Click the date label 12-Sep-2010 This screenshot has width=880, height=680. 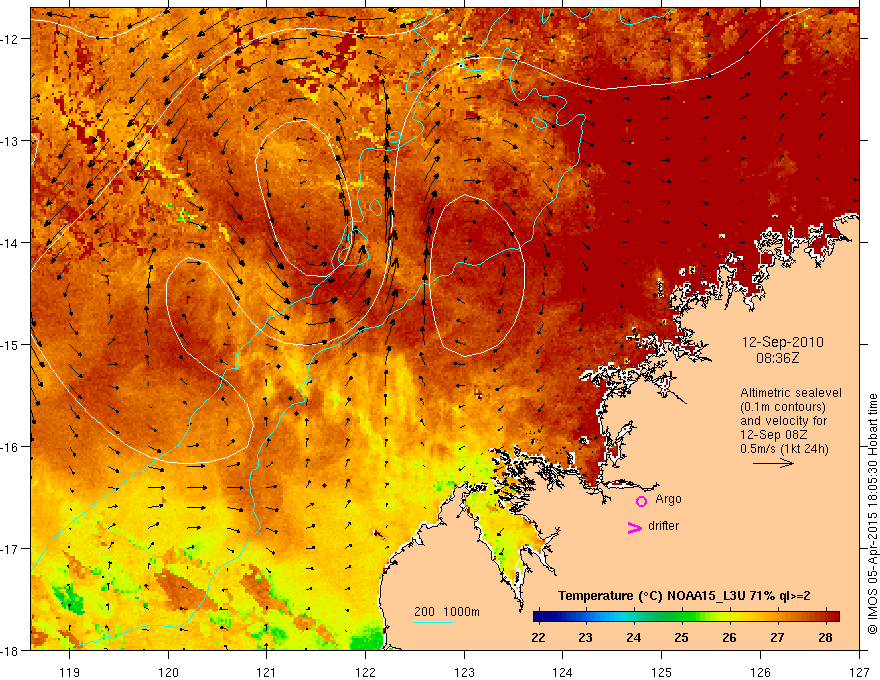[x=782, y=342]
